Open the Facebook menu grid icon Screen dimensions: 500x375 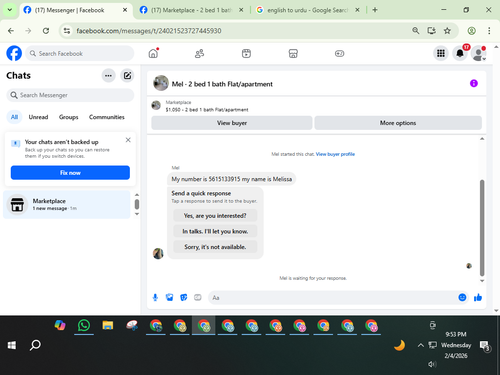point(441,53)
